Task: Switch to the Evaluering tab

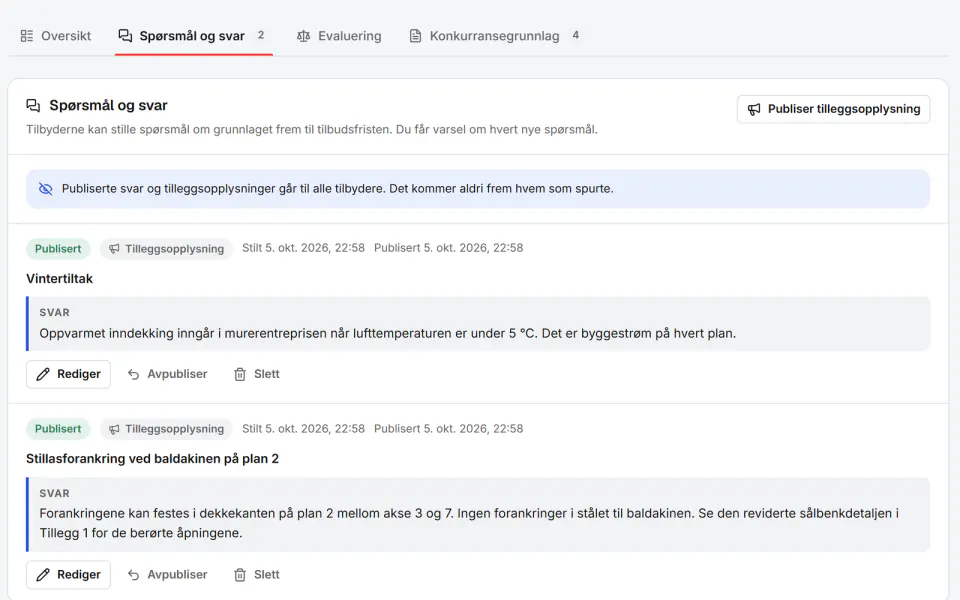Action: click(339, 36)
